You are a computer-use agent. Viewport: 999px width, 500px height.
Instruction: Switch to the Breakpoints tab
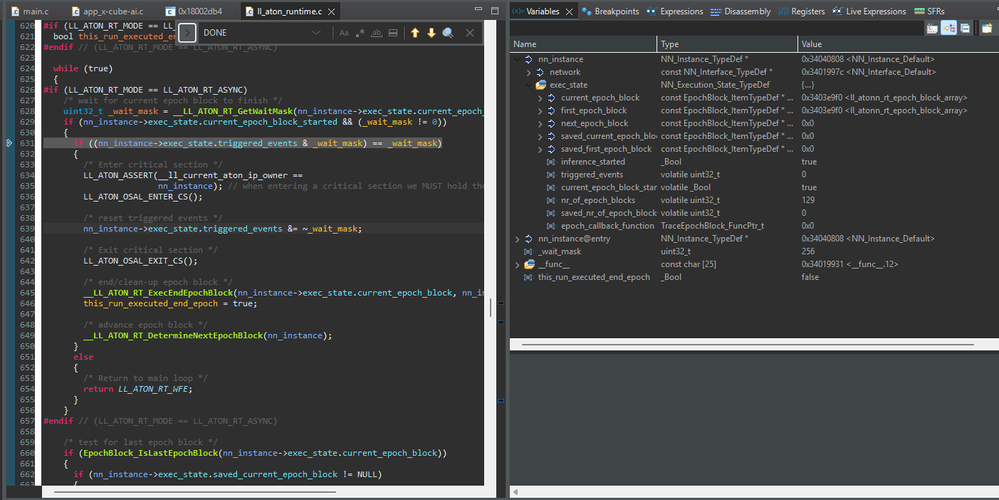614,11
